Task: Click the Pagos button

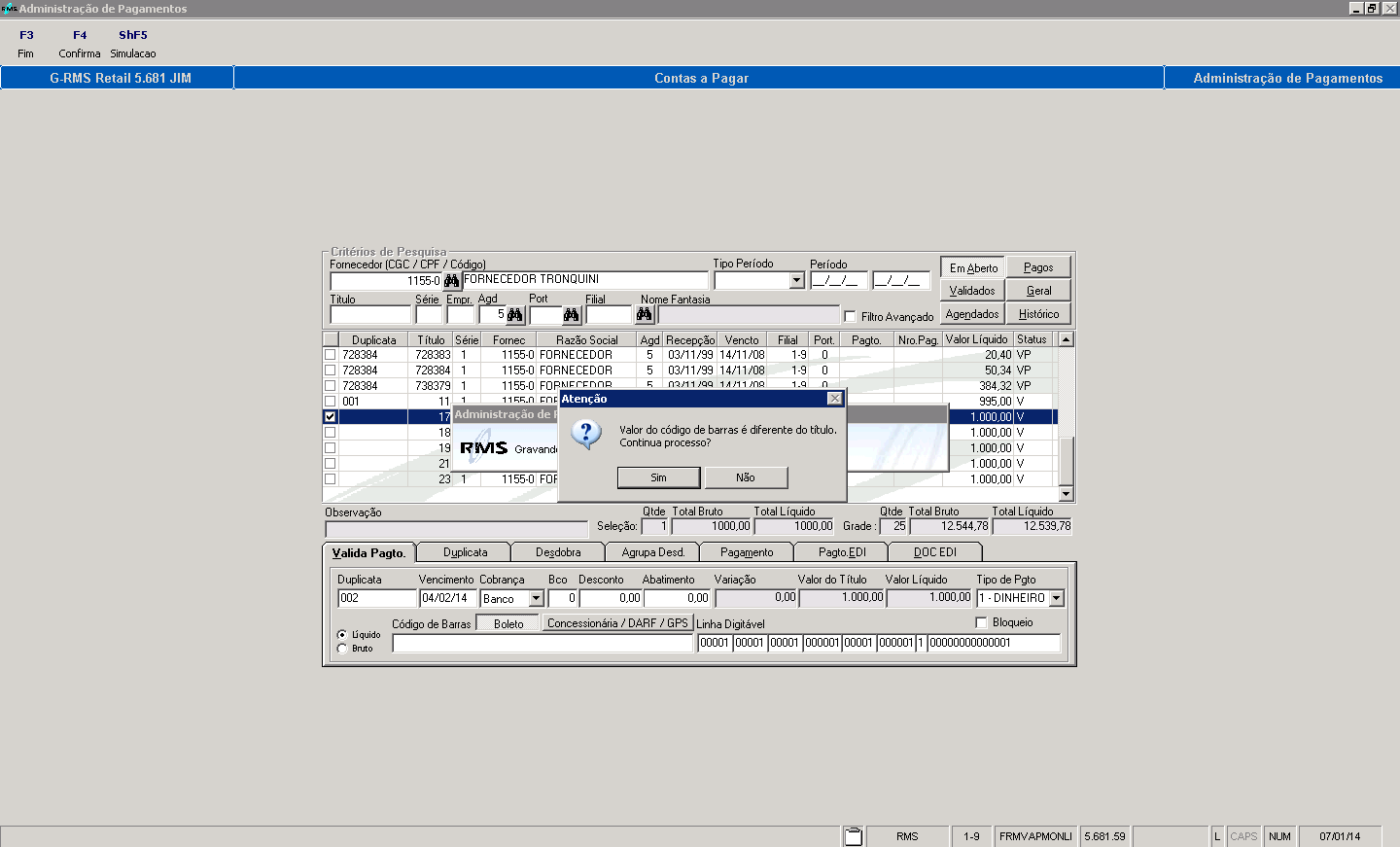Action: (x=1038, y=267)
